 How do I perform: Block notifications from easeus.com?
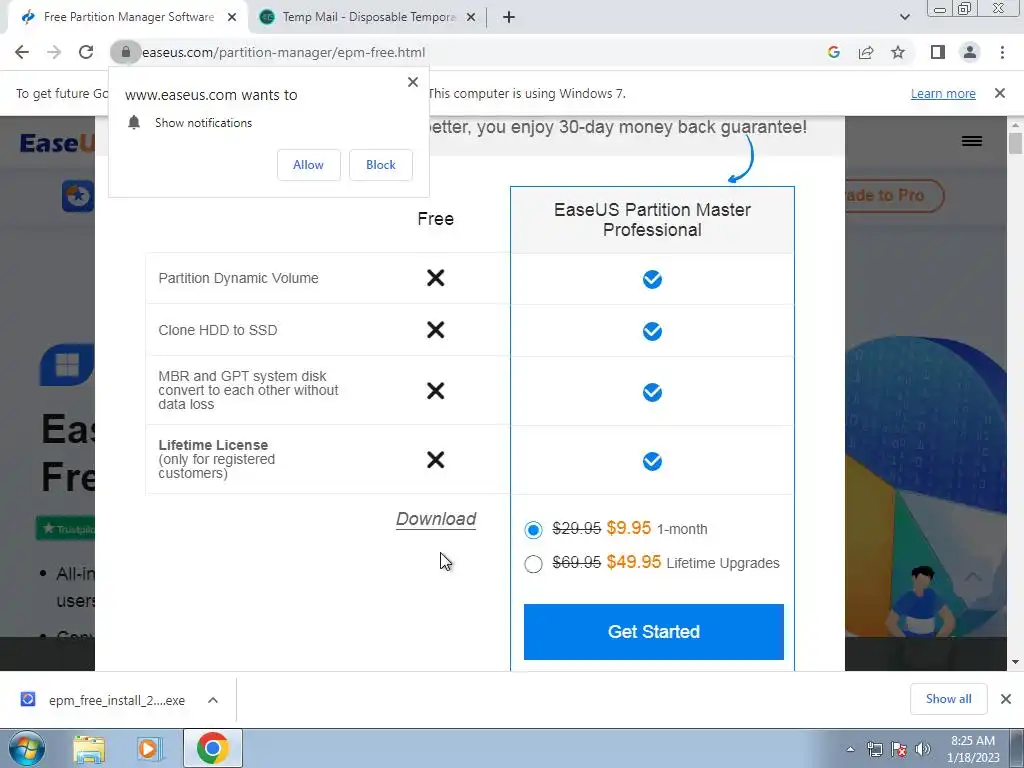[x=381, y=165]
